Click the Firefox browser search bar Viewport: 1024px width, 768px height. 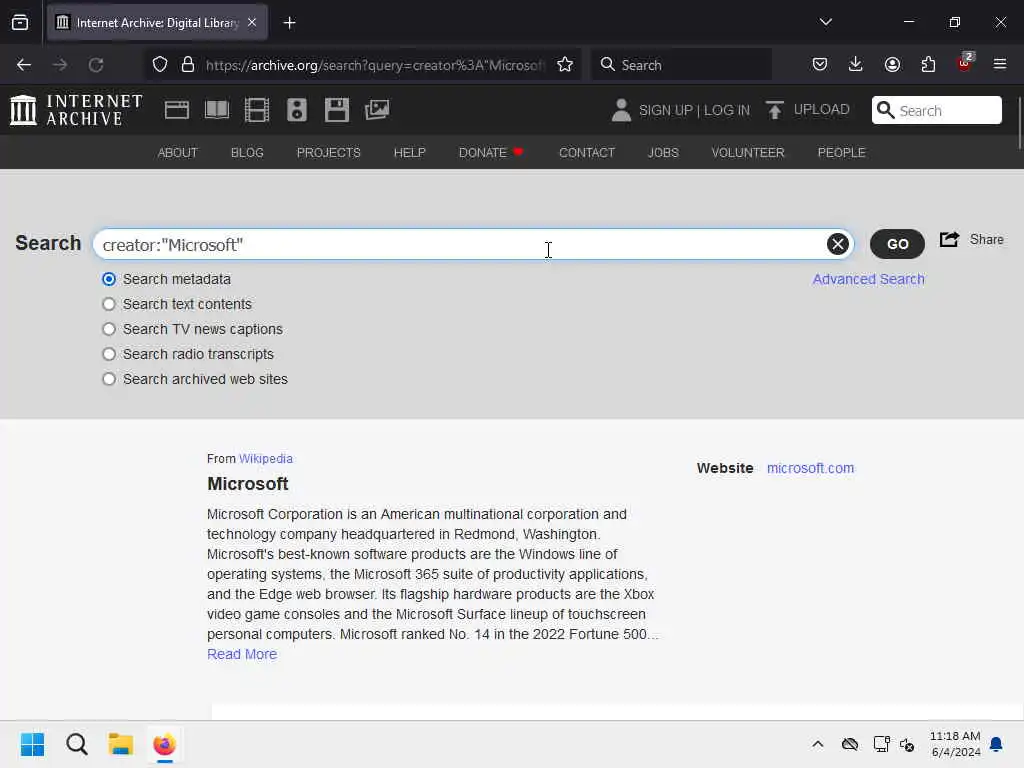681,65
